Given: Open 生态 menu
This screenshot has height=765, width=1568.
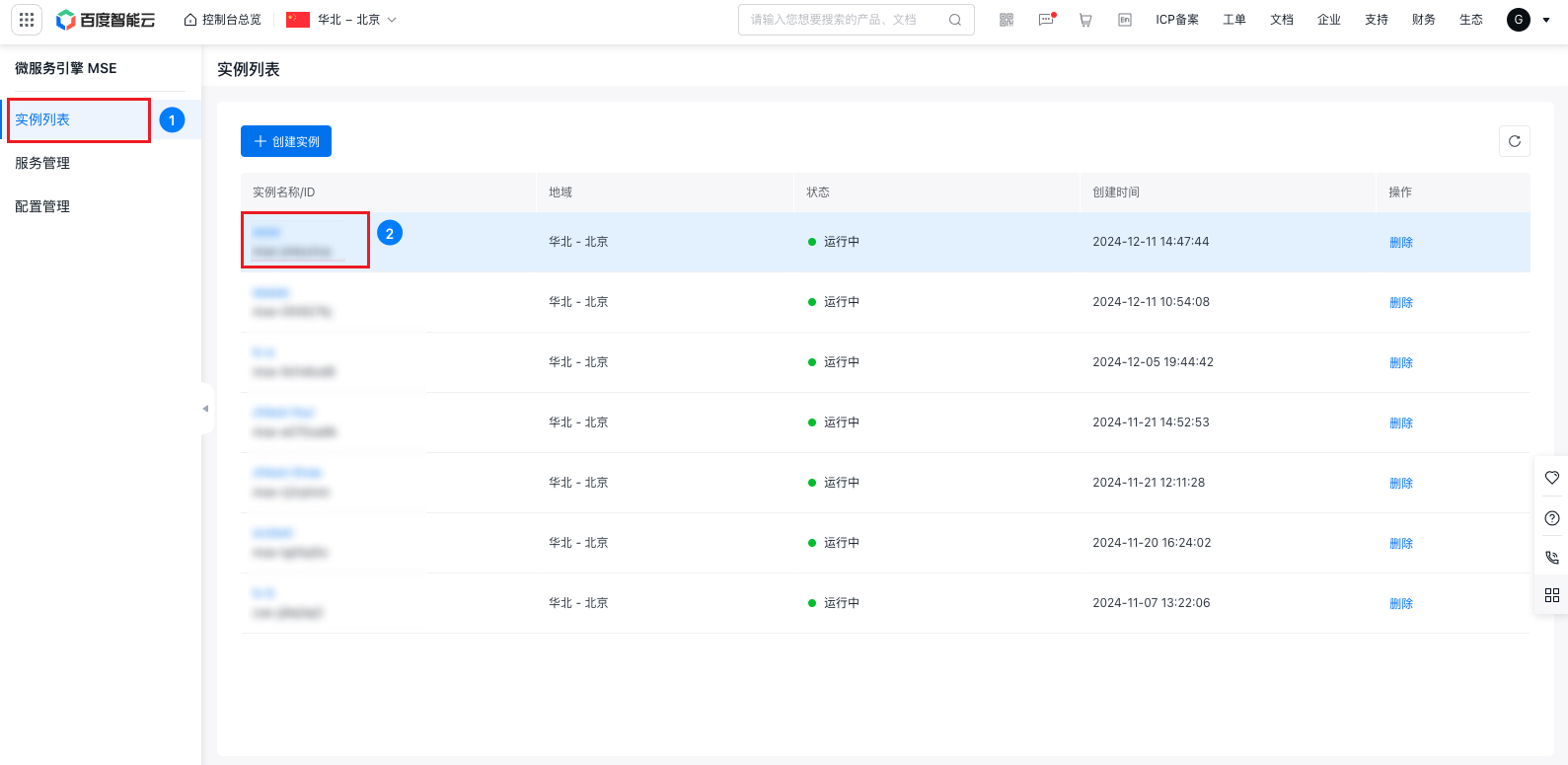Looking at the screenshot, I should (1471, 20).
